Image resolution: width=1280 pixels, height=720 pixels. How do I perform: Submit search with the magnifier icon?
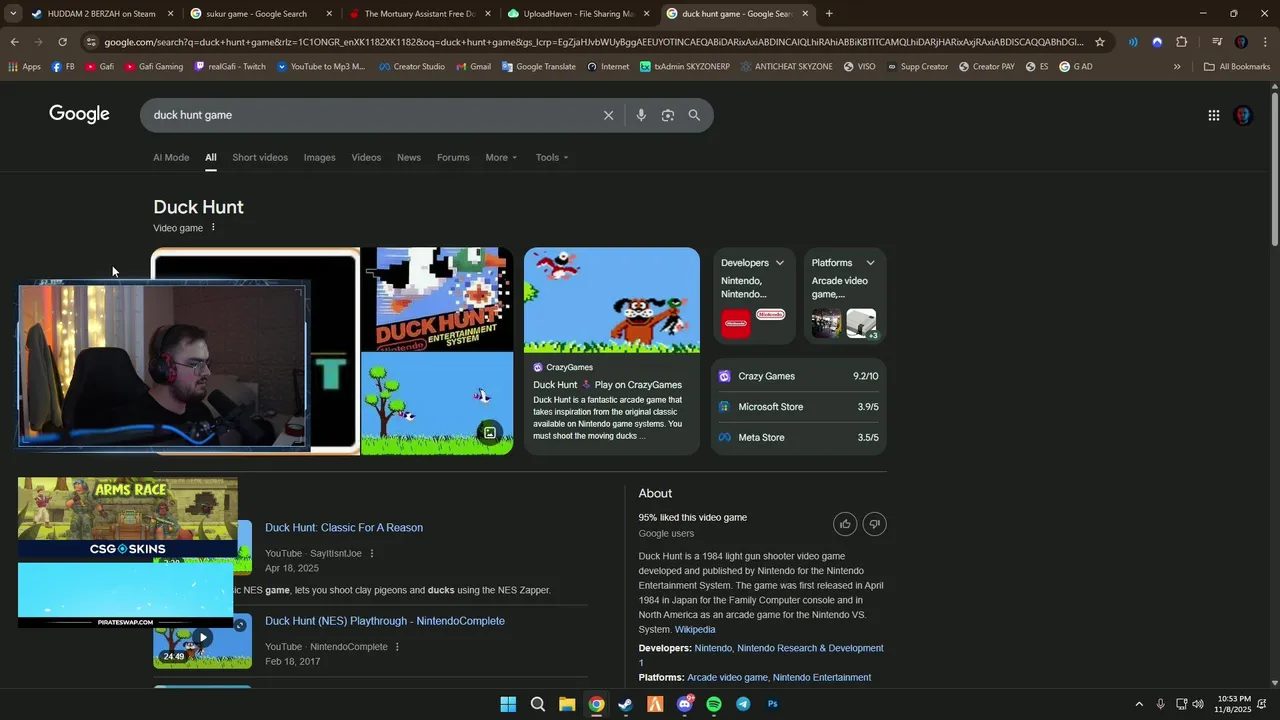click(x=694, y=115)
